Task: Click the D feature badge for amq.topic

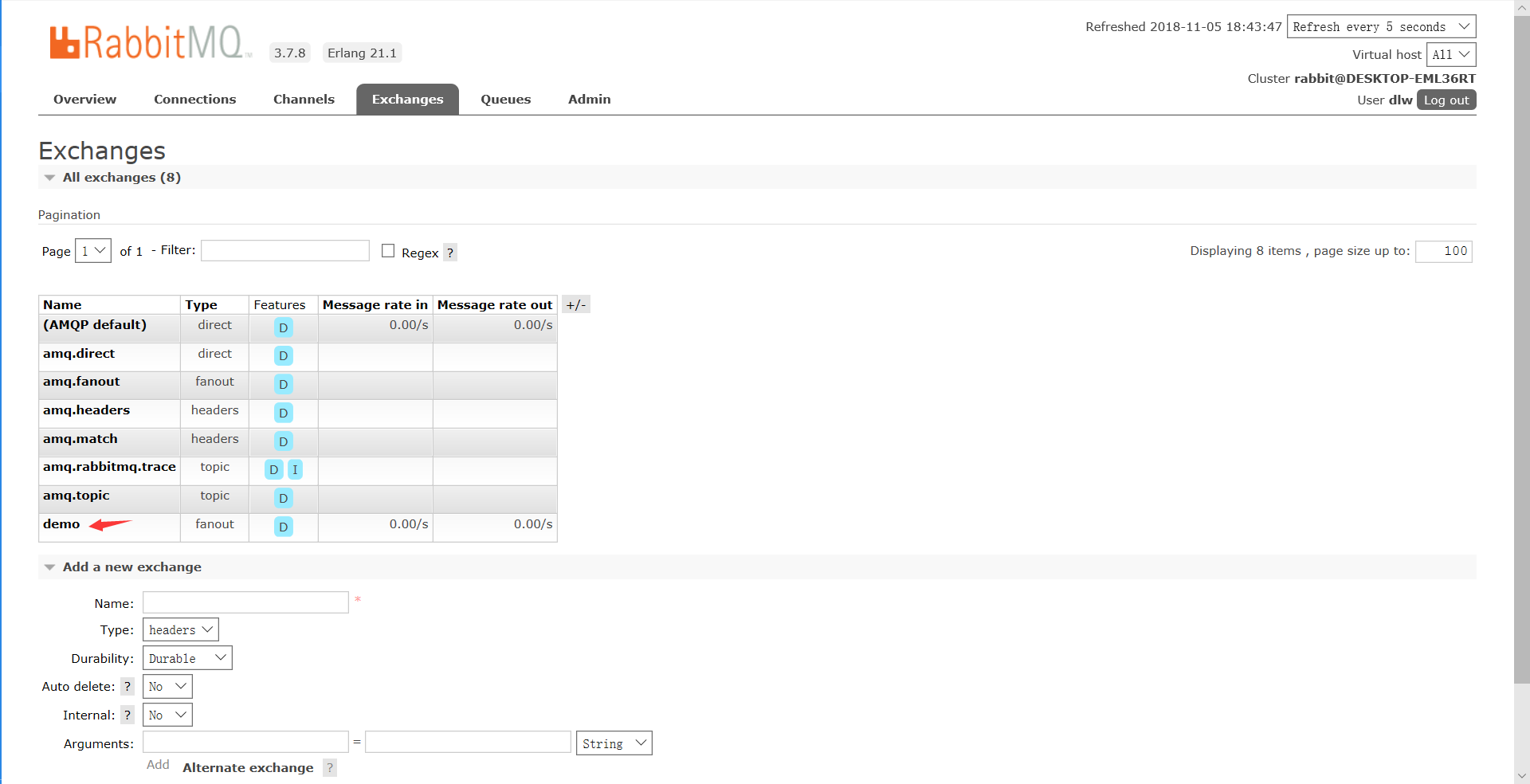Action: click(283, 498)
